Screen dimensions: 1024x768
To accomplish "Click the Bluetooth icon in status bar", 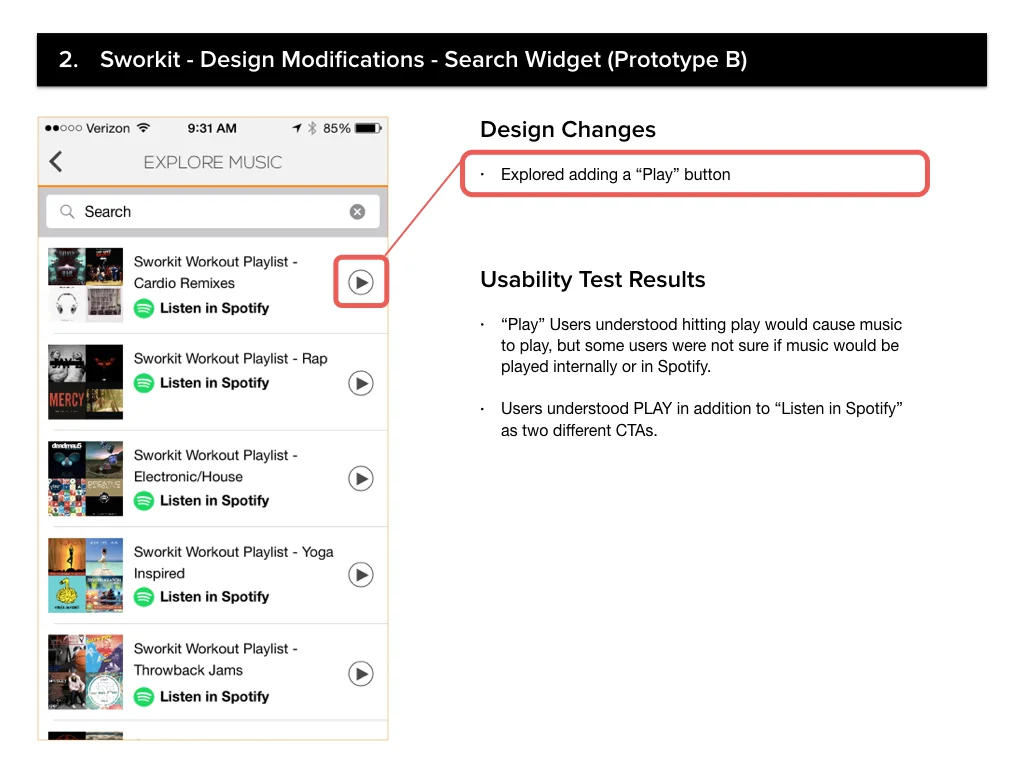I will point(312,128).
